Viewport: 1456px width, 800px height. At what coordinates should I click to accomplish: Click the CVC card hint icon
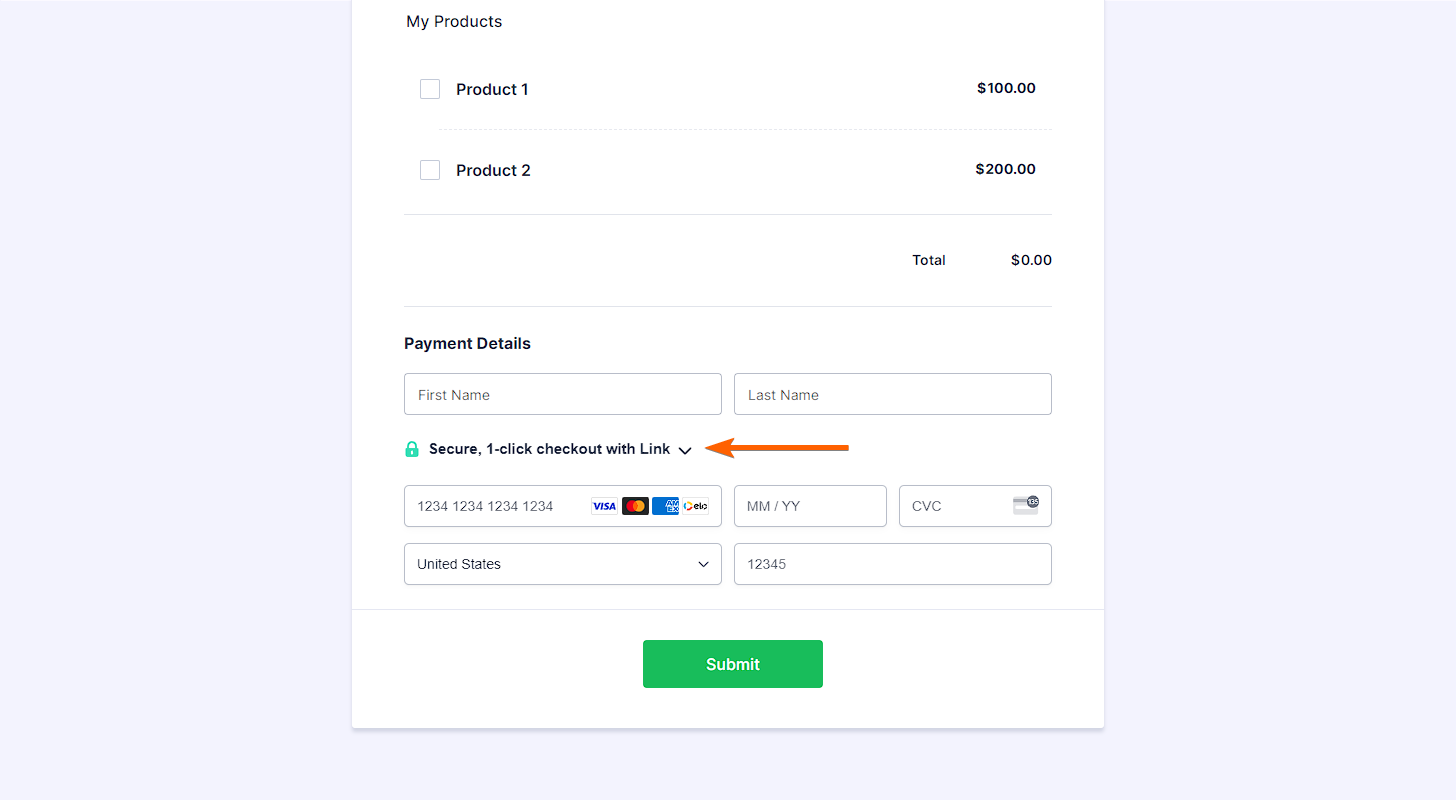1026,505
